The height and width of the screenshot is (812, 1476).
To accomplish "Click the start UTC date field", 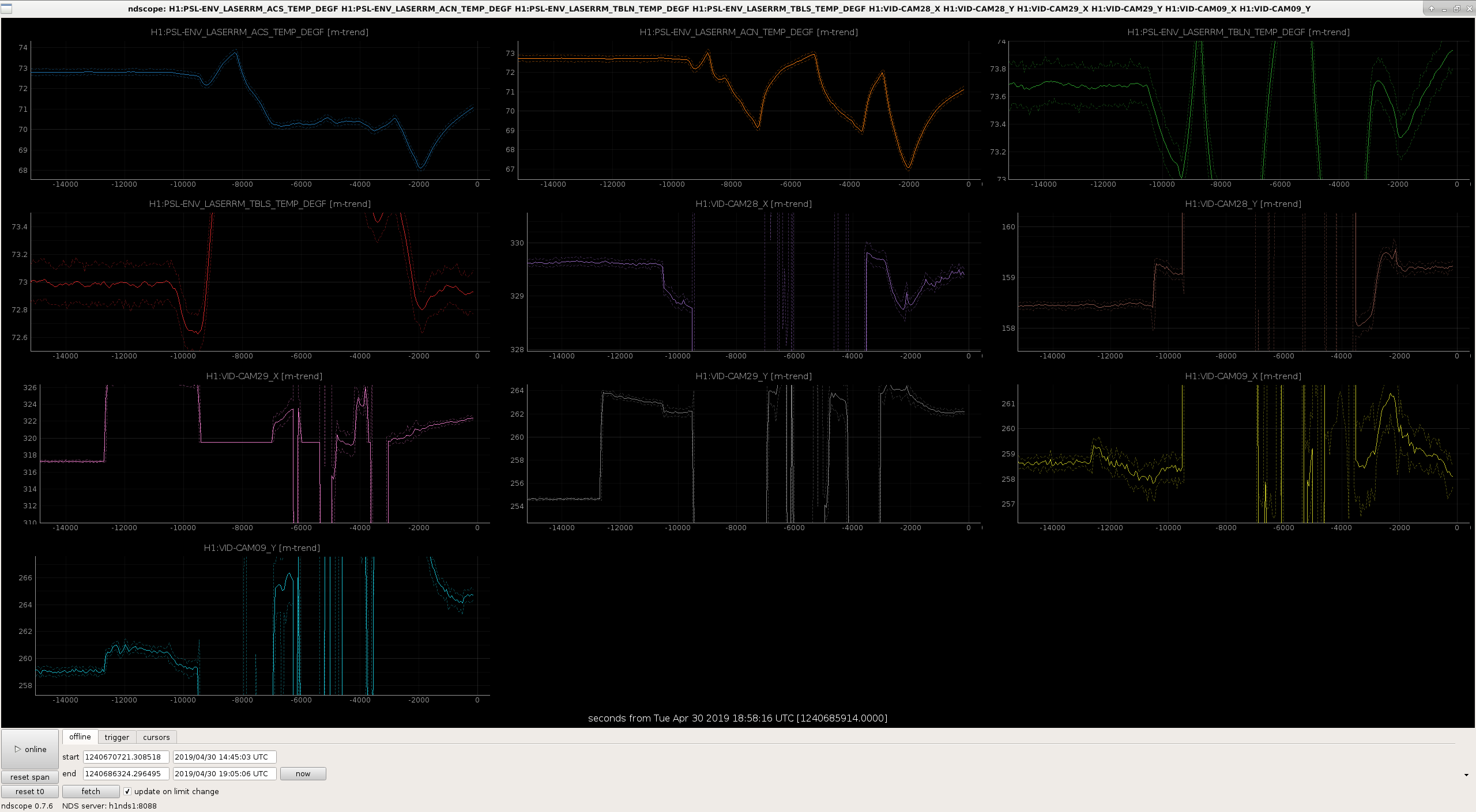I will [x=224, y=757].
